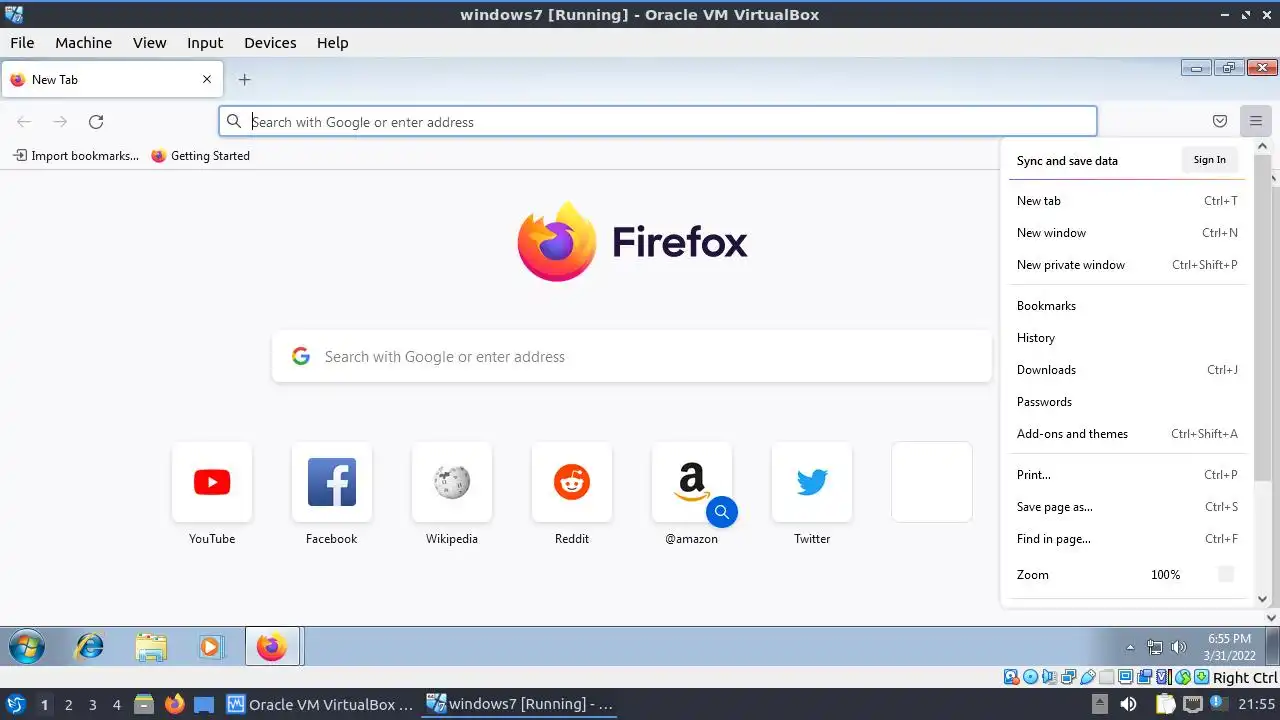Show hidden Windows tray icons arrow
This screenshot has height=720, width=1280.
[x=1130, y=647]
